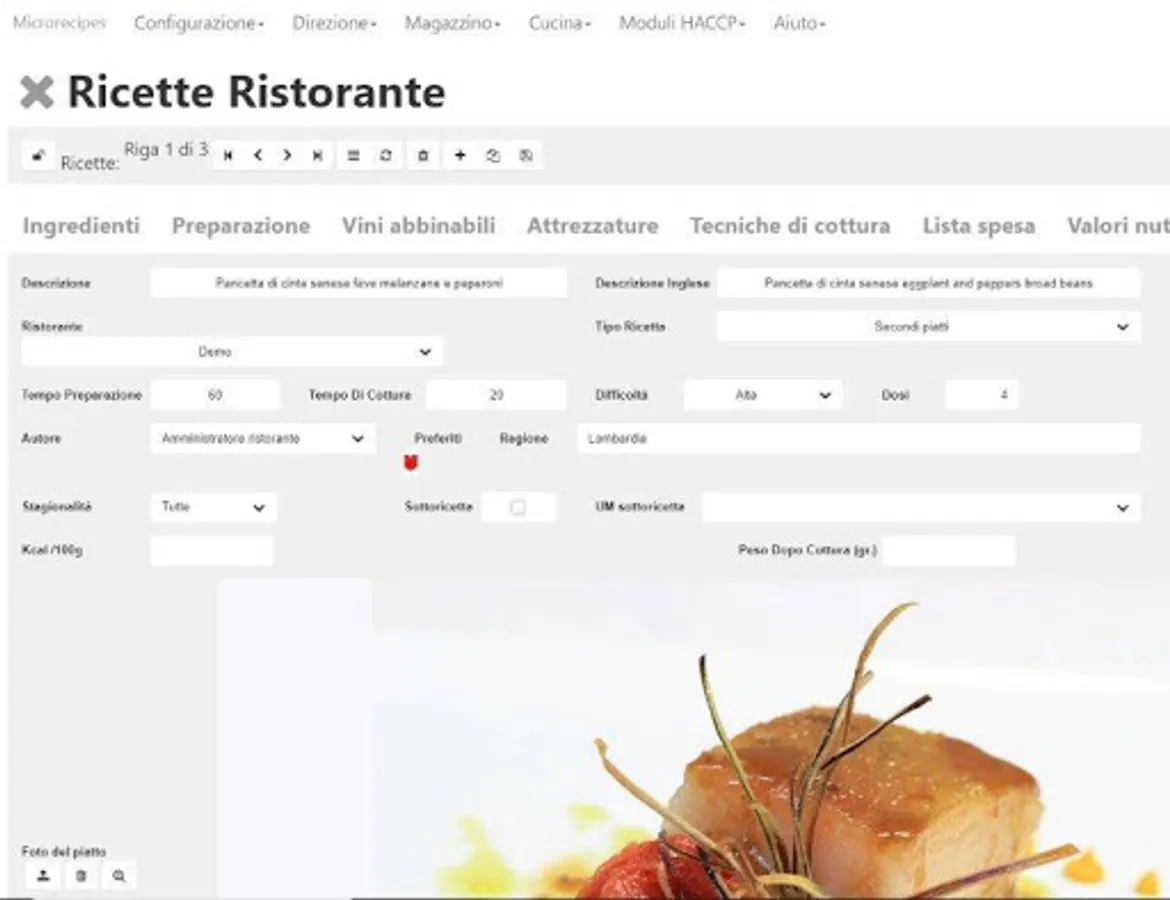Click the Tempo Preparazione field
This screenshot has width=1170, height=900.
(x=215, y=395)
